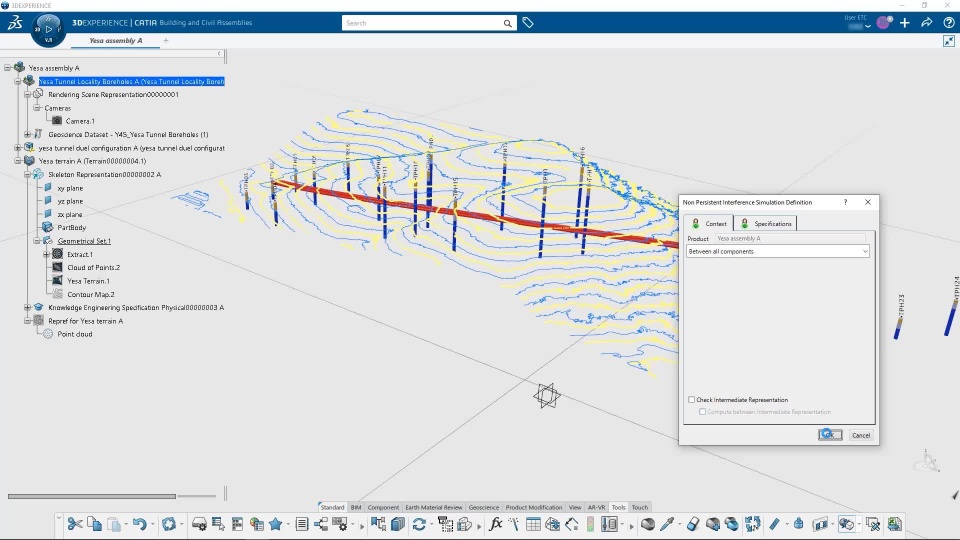The height and width of the screenshot is (540, 960).
Task: Click the Paste icon in bottom toolbar
Action: [x=114, y=524]
